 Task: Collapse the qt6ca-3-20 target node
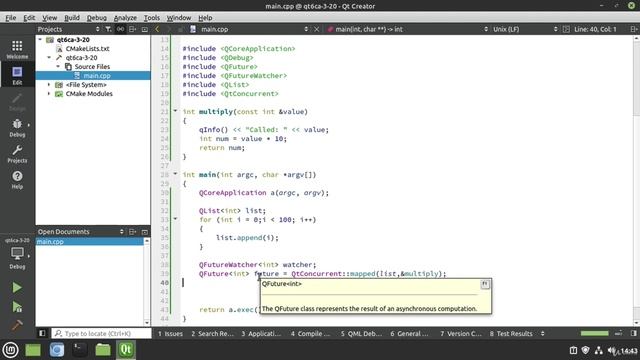[49, 58]
